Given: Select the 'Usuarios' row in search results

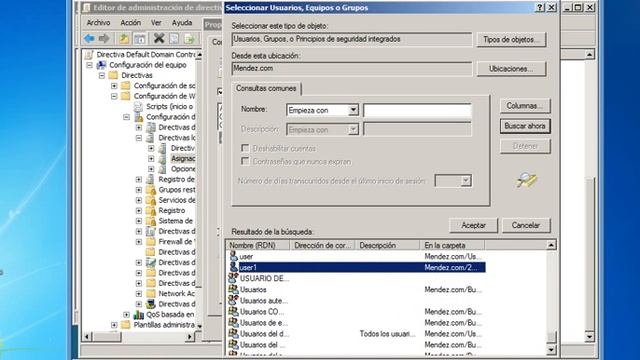Looking at the screenshot, I should pyautogui.click(x=356, y=289).
